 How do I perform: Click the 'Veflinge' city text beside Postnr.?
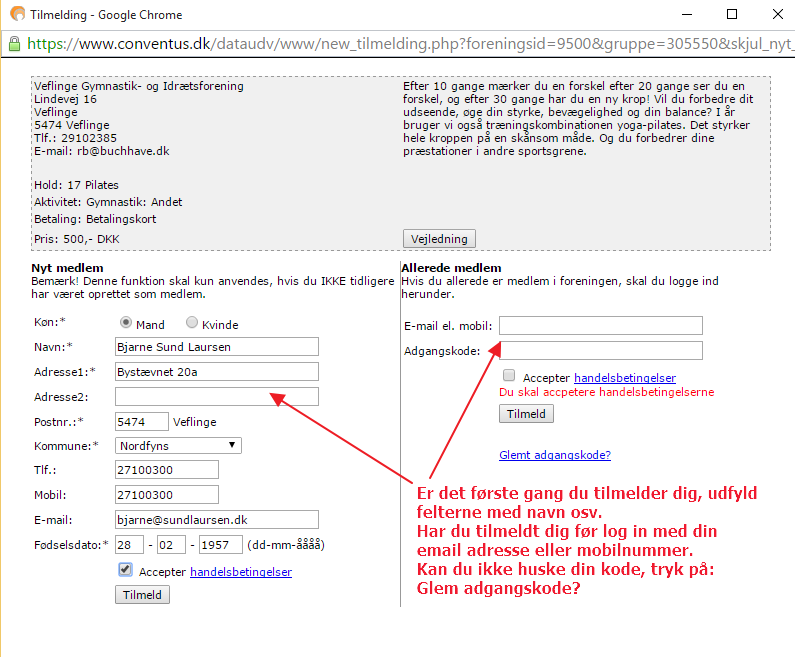pos(195,422)
